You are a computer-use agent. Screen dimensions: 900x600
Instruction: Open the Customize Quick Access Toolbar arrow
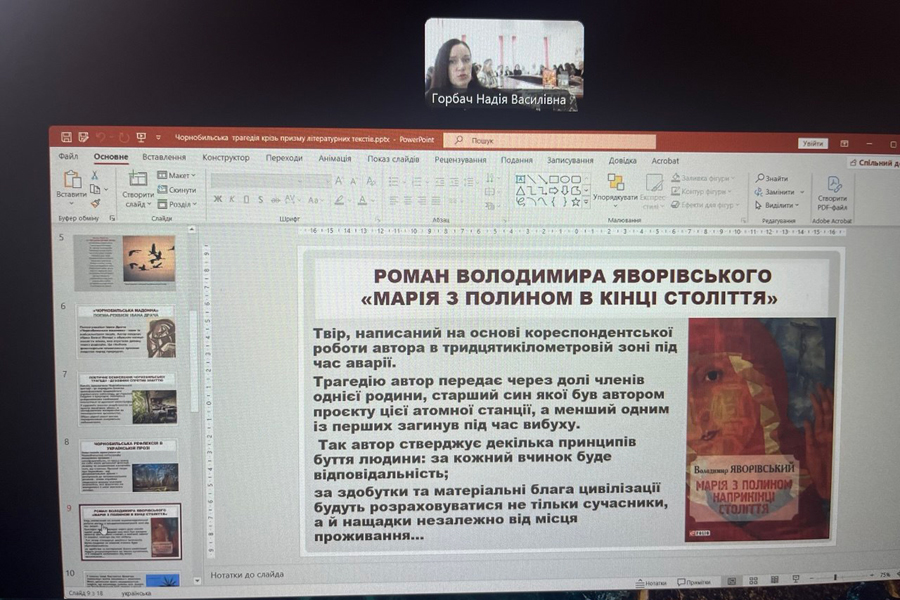(158, 138)
